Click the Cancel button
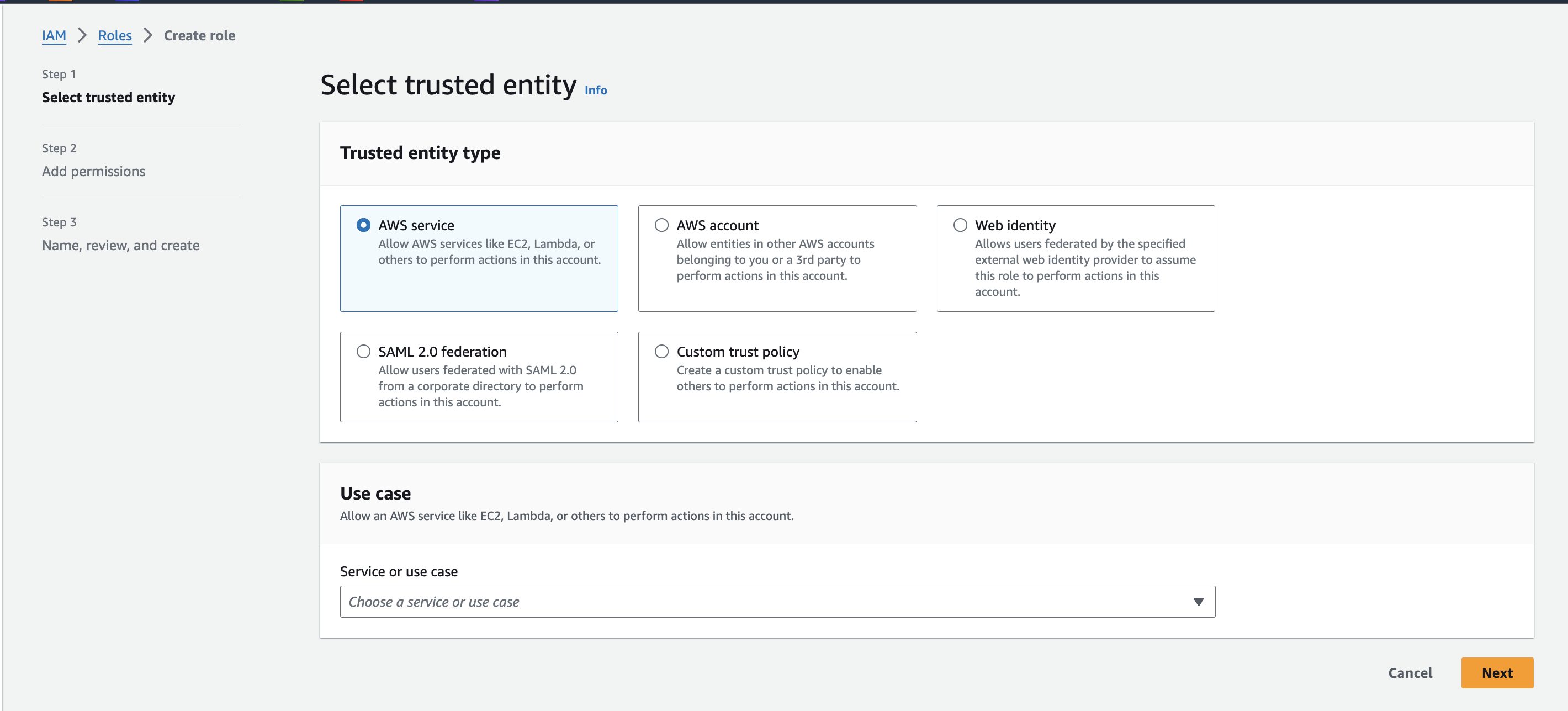Screen dimensions: 1568x711 pyautogui.click(x=1410, y=673)
